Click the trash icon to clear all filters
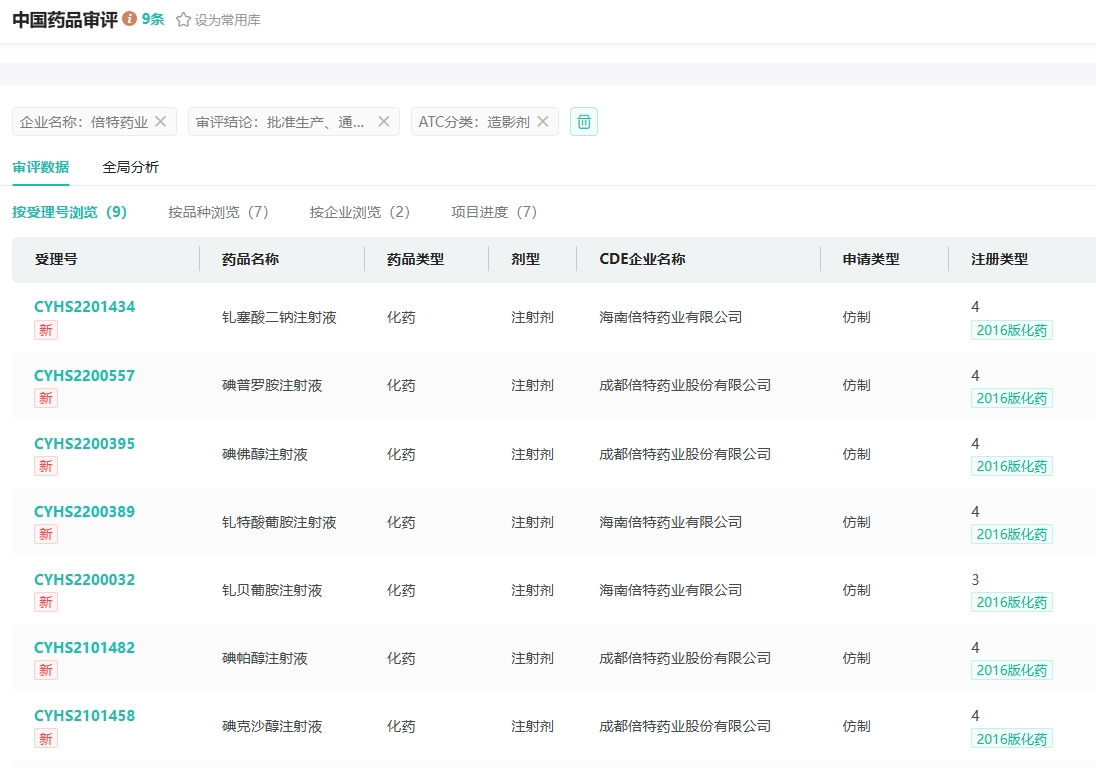1096x768 pixels. tap(584, 122)
